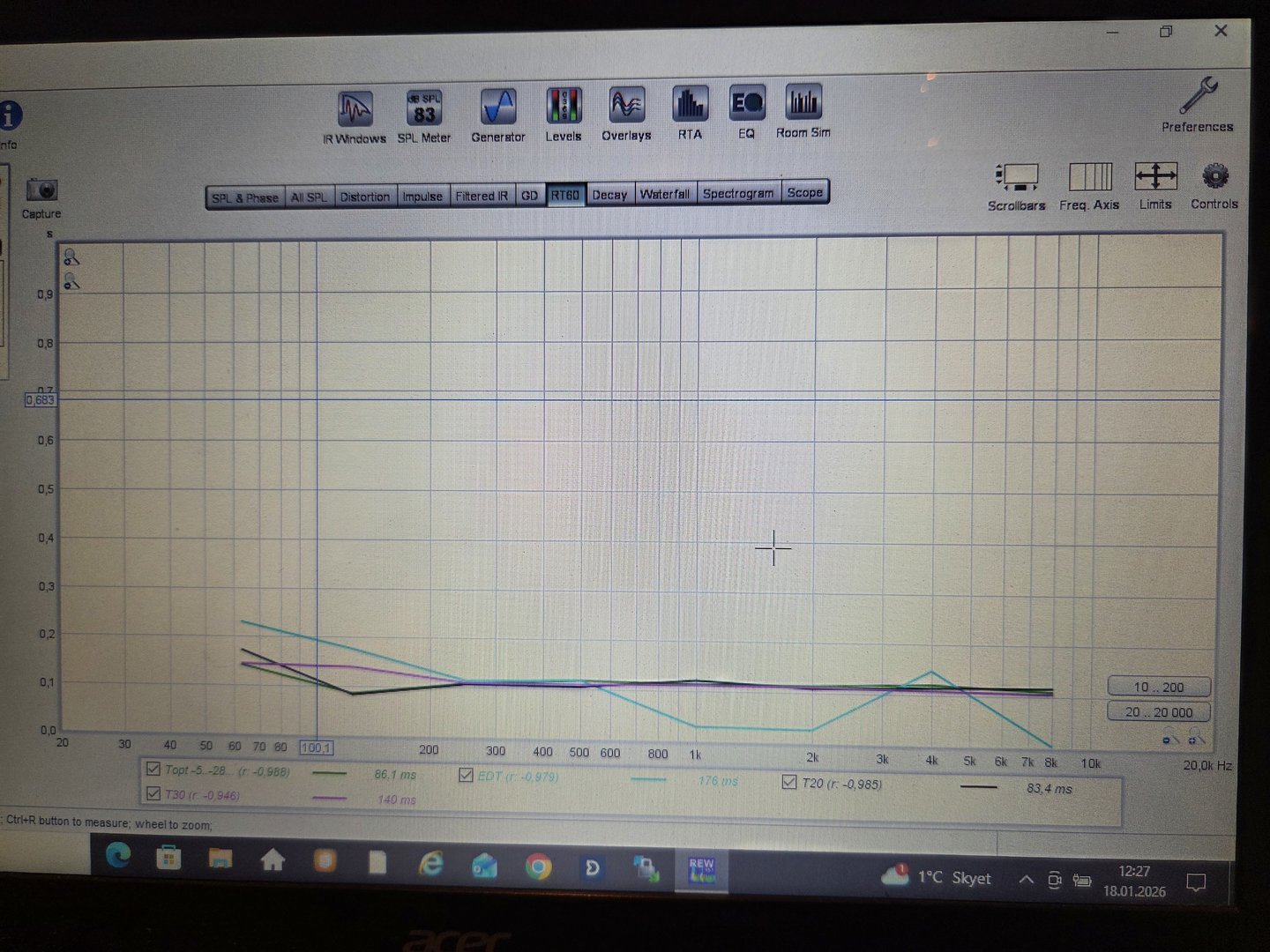Toggle graph Scrollbars
Viewport: 1270px width, 952px height.
tap(1017, 186)
